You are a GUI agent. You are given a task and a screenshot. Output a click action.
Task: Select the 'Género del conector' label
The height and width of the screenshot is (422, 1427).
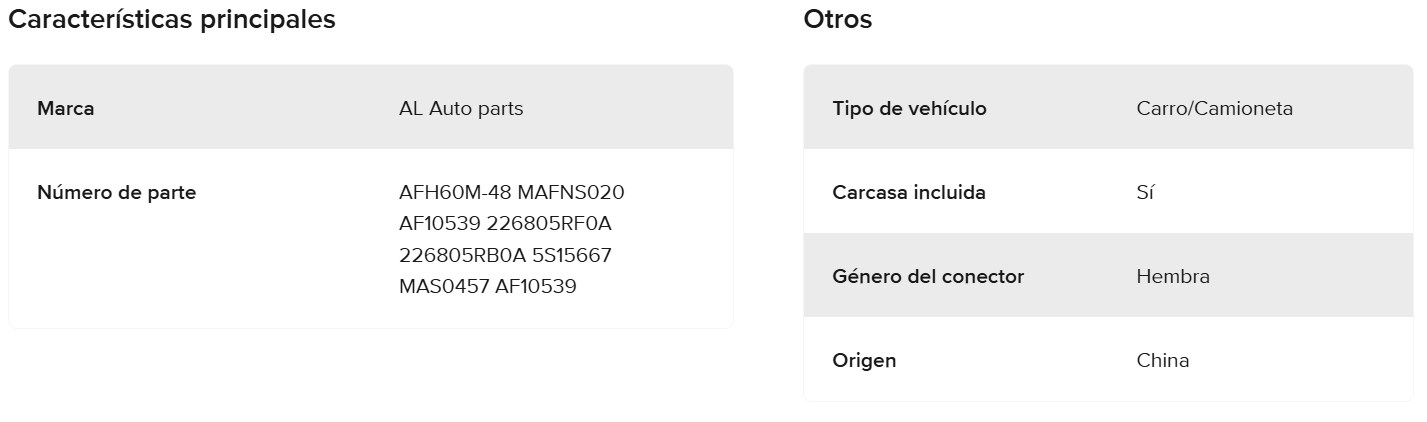click(x=928, y=277)
